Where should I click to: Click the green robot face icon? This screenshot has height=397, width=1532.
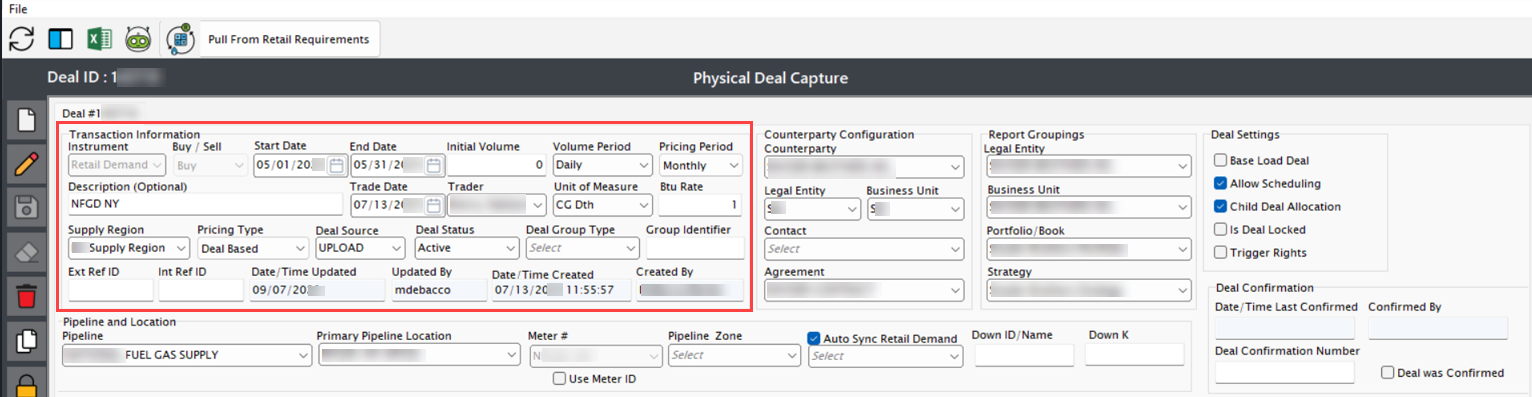(x=138, y=39)
